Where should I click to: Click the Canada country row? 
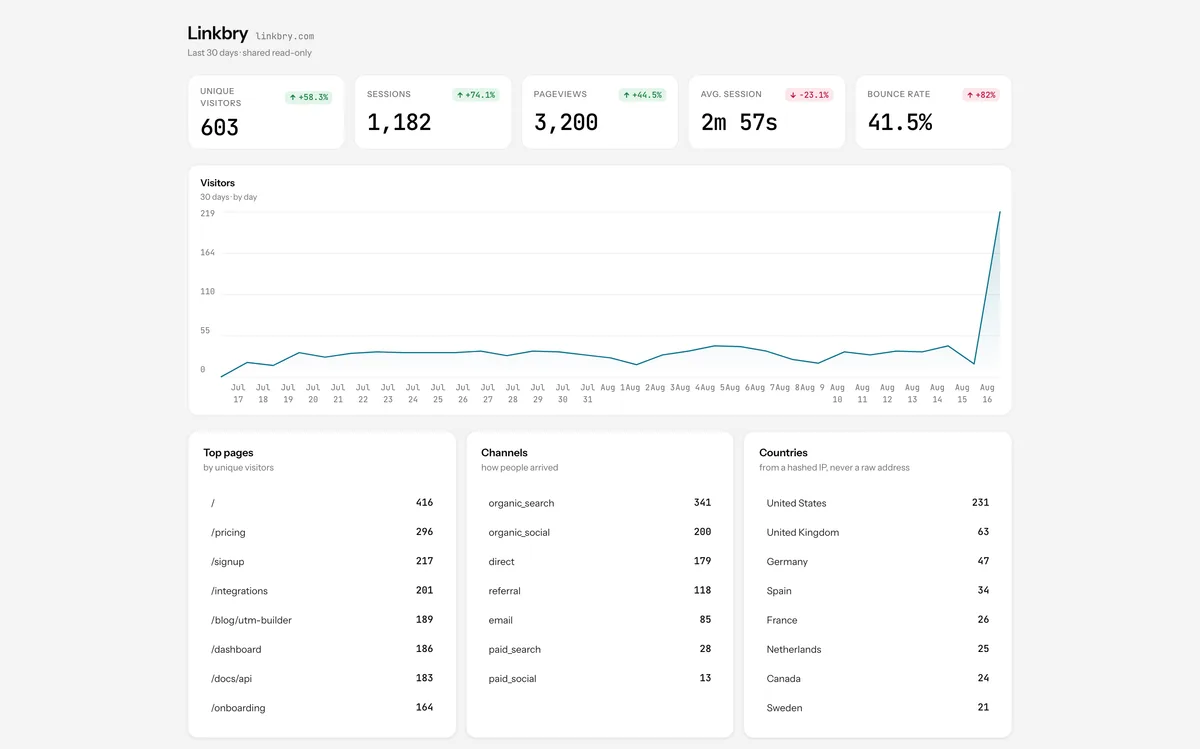point(878,678)
